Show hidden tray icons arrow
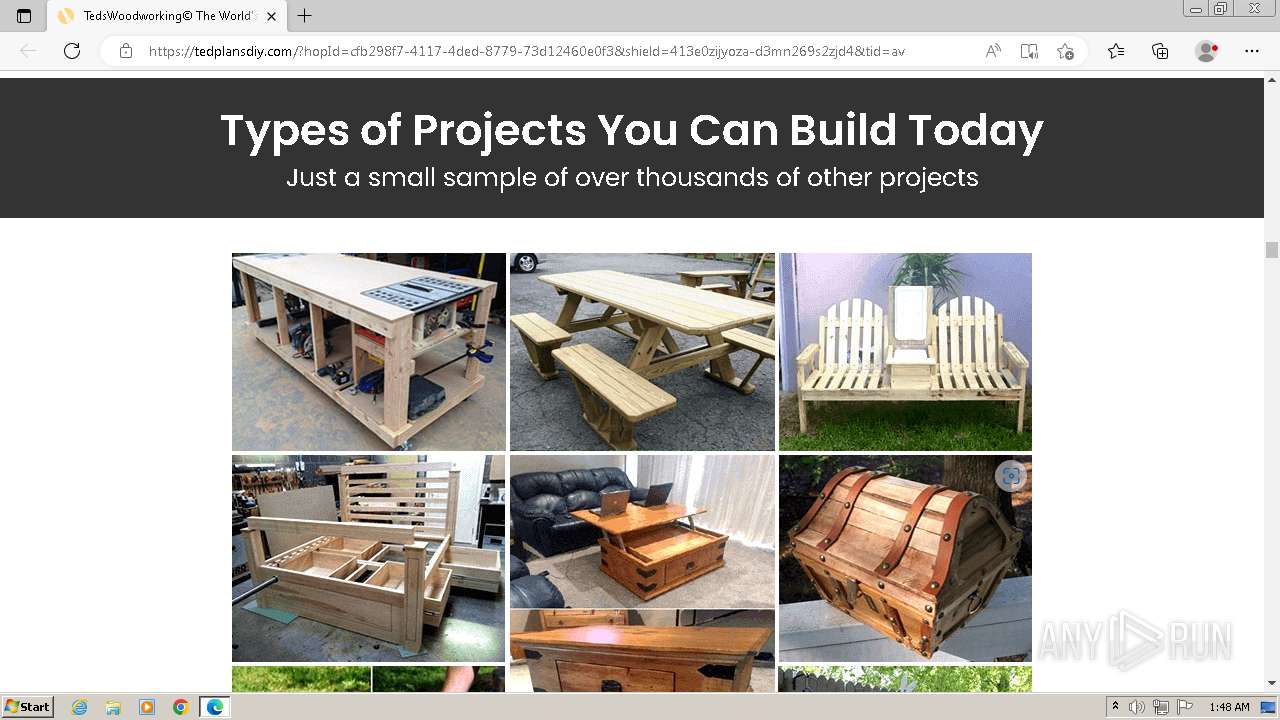1280x720 pixels. point(1116,707)
